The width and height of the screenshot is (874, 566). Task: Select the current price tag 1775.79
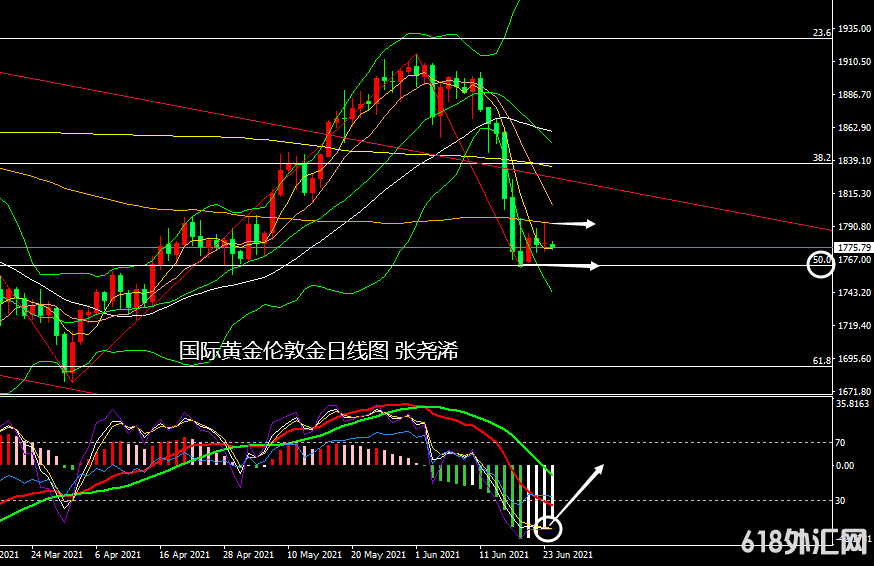(853, 247)
